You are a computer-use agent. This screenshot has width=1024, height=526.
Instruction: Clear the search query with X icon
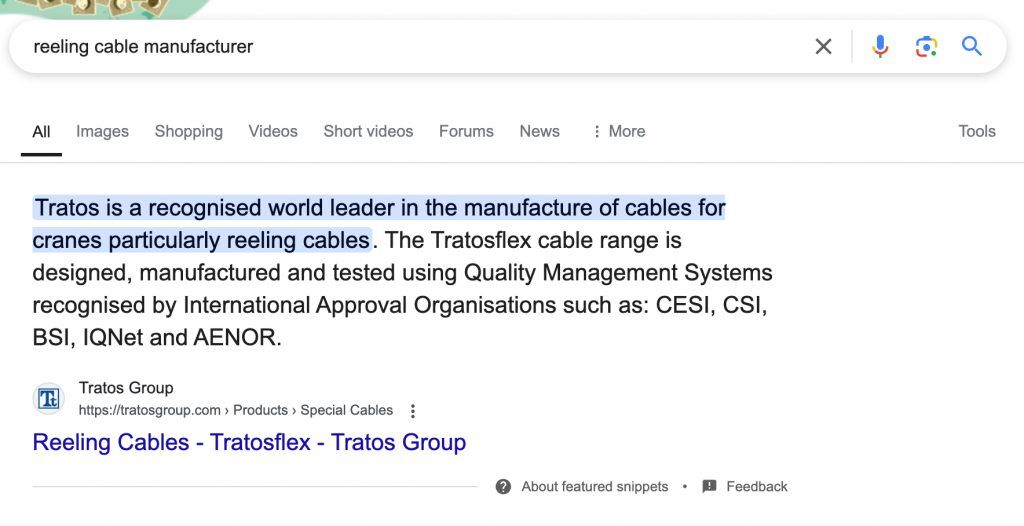[823, 47]
